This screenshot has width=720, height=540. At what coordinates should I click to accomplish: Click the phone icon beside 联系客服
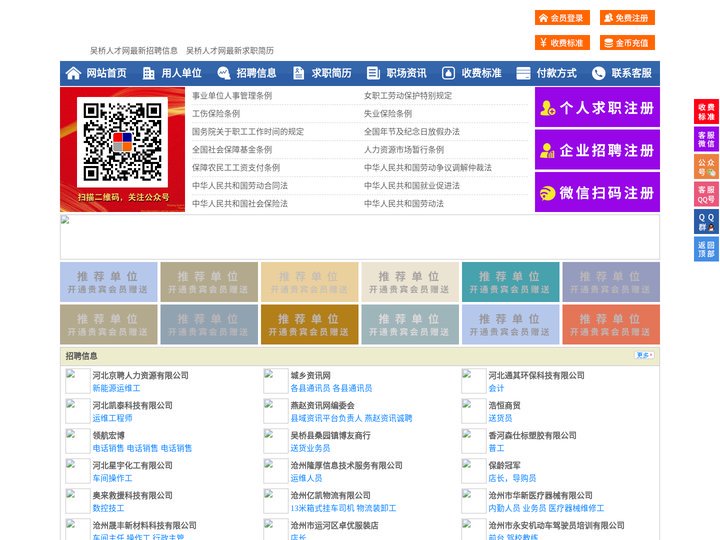598,73
